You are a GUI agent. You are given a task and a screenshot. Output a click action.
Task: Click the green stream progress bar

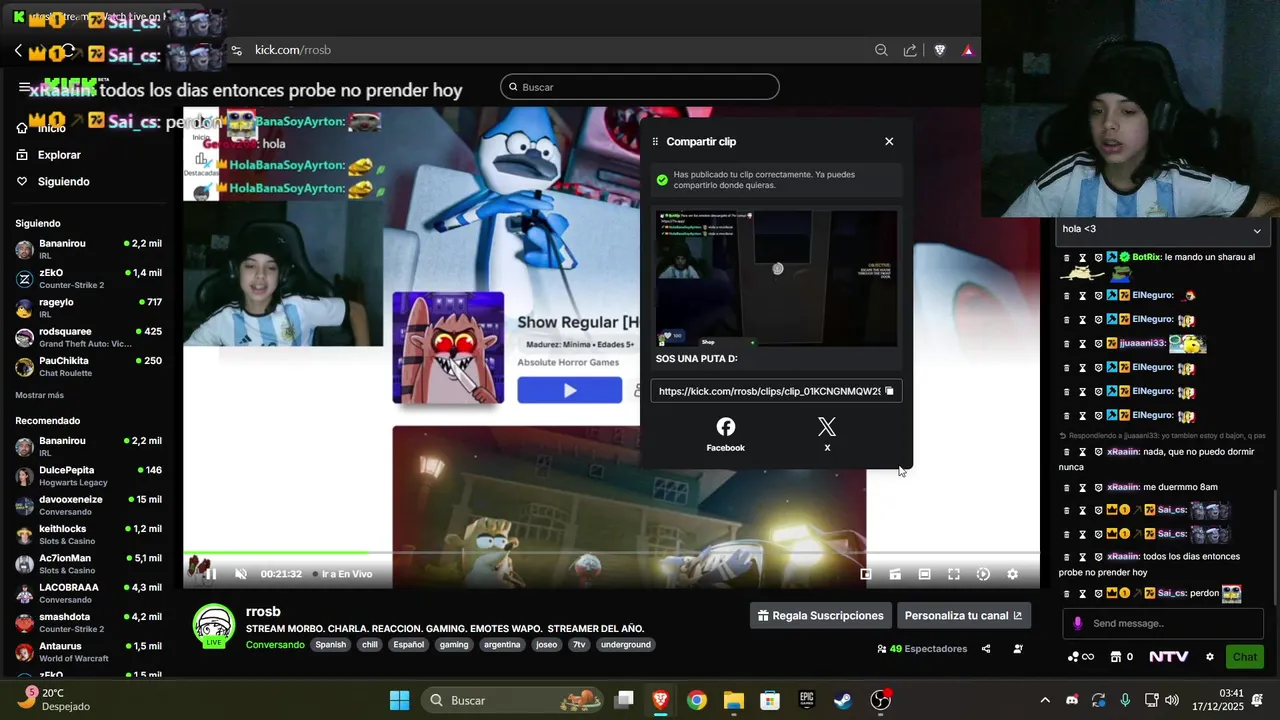pos(275,552)
